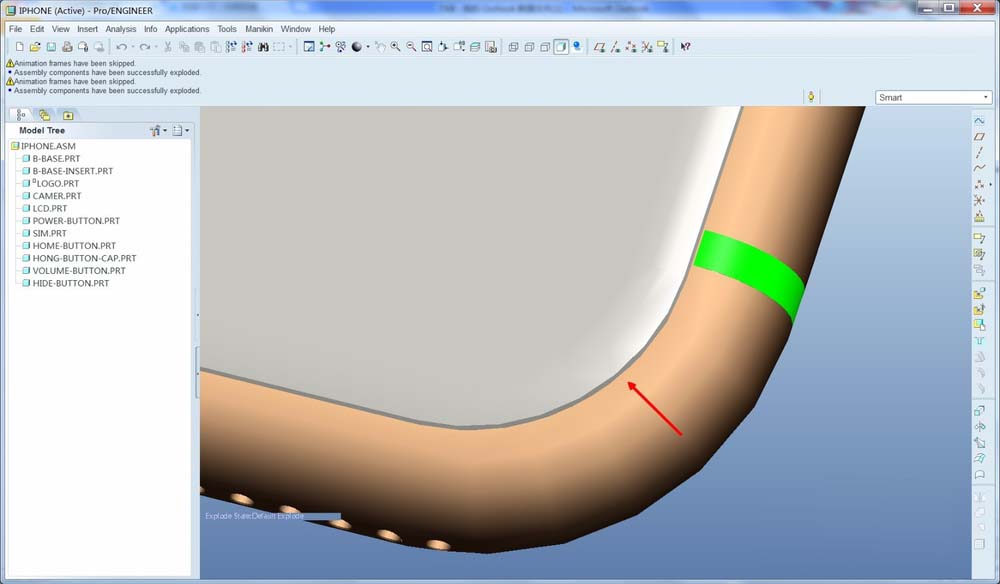Open the Analysis menu
The width and height of the screenshot is (1000, 584).
(121, 29)
